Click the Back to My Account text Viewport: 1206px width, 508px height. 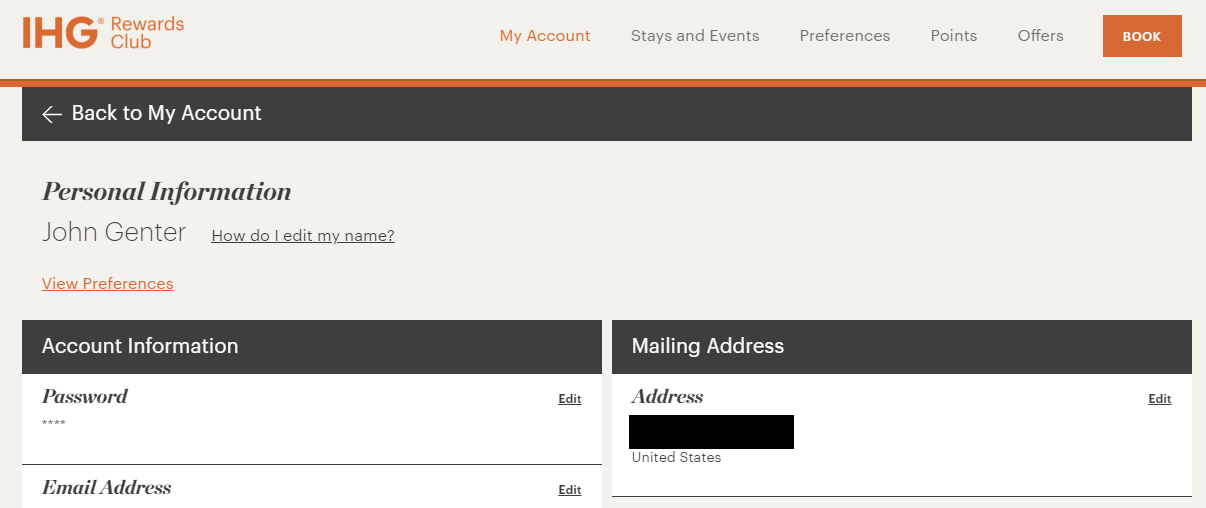click(x=166, y=113)
